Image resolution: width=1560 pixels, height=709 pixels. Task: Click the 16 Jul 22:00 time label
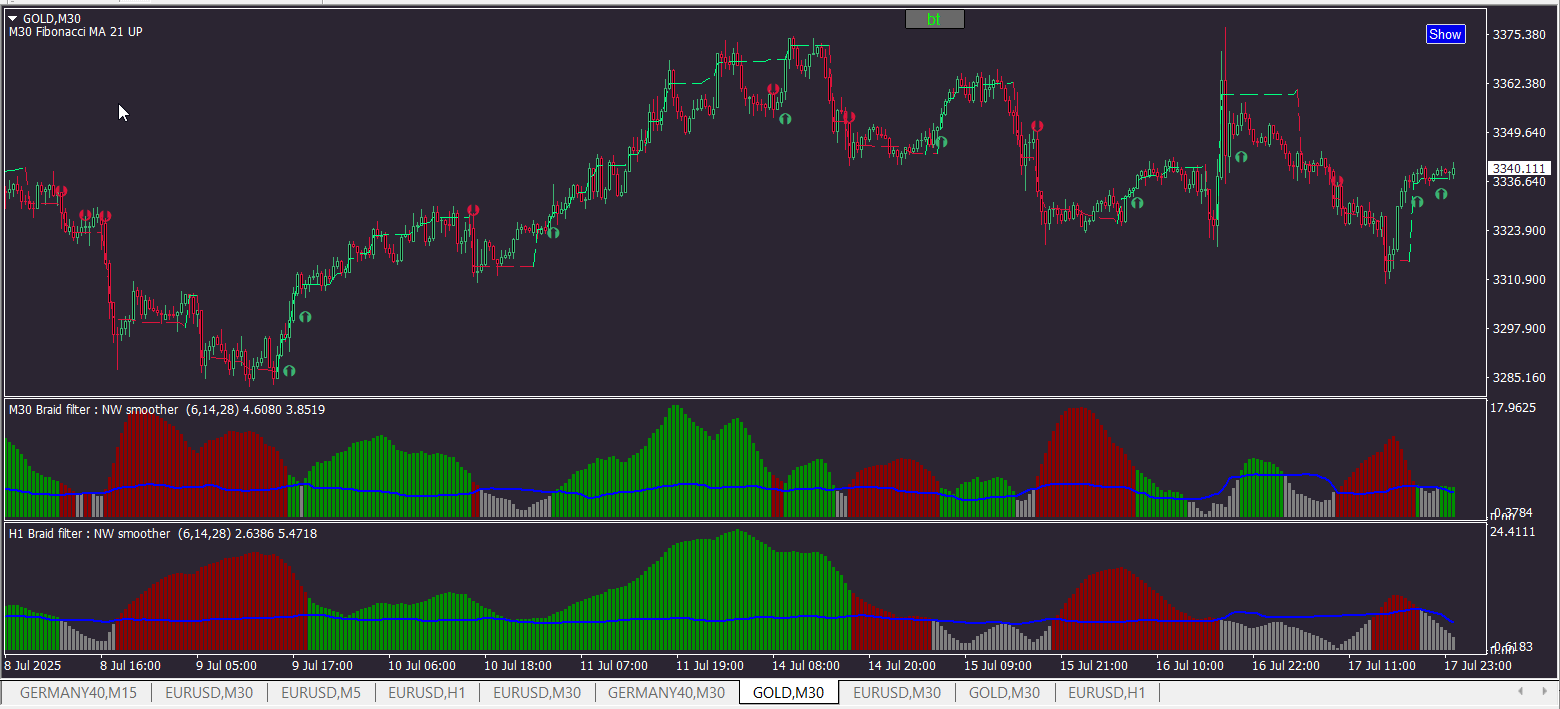click(1286, 665)
